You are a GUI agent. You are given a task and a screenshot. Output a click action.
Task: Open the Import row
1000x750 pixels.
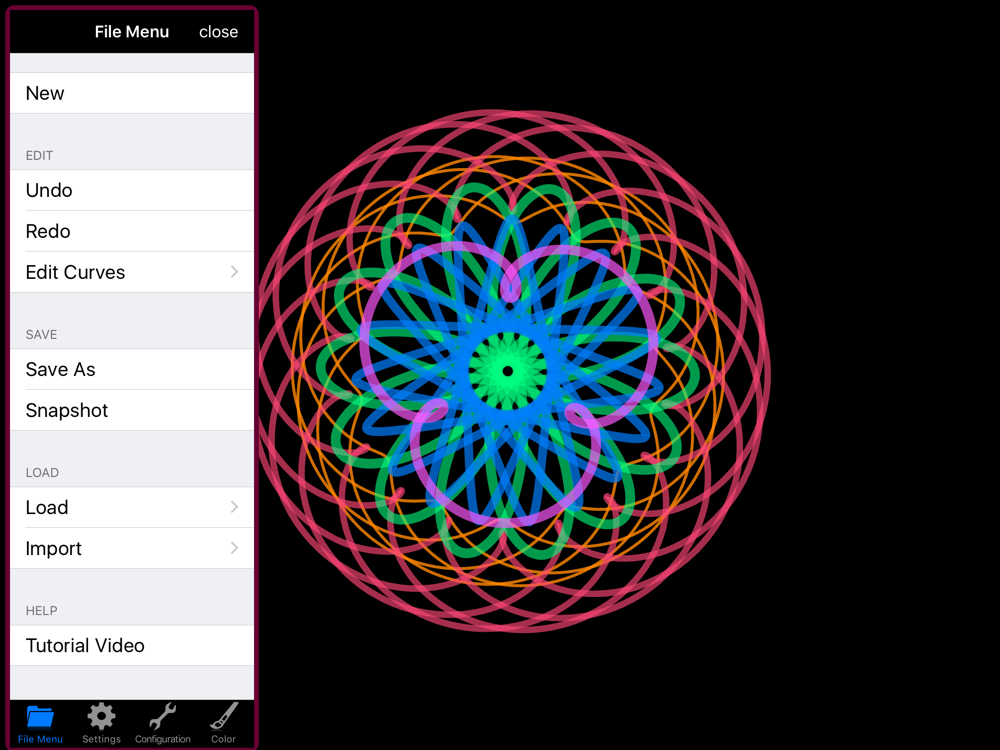[x=132, y=548]
